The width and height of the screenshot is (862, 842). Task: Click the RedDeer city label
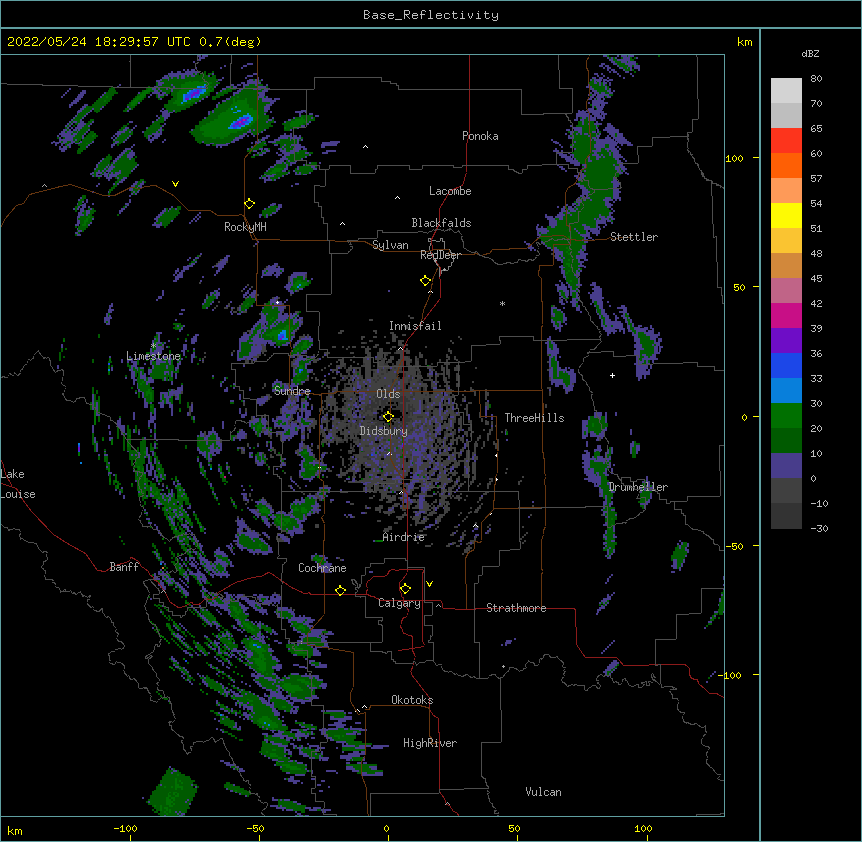[440, 255]
